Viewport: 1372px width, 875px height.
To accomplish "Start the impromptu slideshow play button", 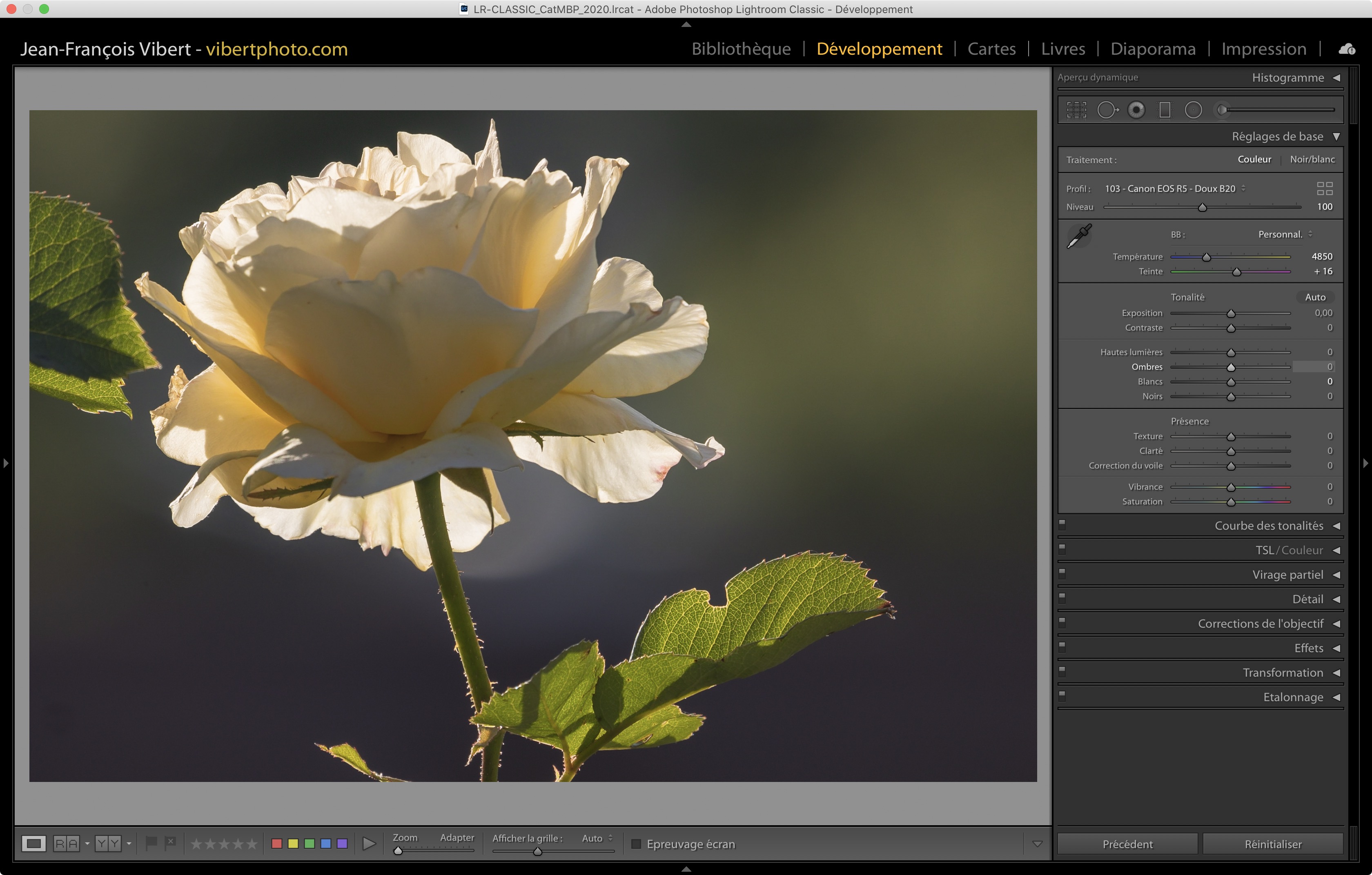I will 369,843.
